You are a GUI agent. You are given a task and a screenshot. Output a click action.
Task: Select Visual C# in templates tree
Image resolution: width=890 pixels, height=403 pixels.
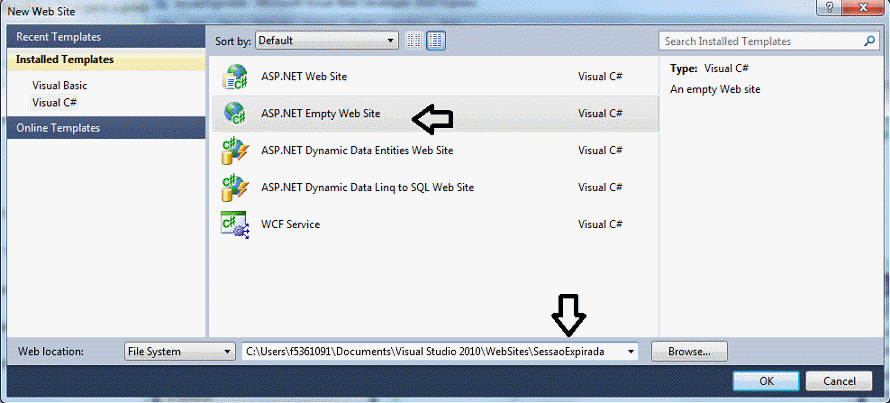pyautogui.click(x=54, y=103)
